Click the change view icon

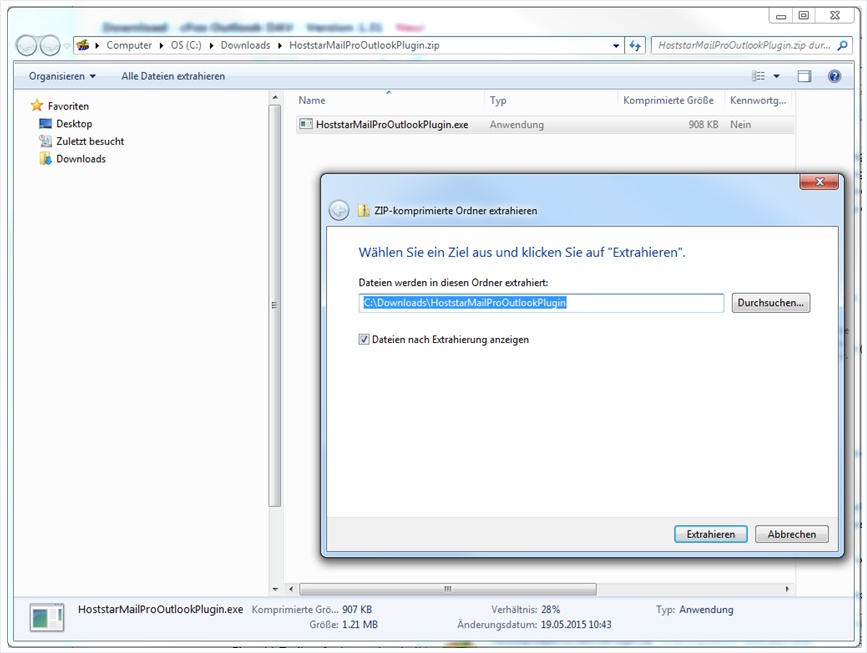pyautogui.click(x=758, y=76)
